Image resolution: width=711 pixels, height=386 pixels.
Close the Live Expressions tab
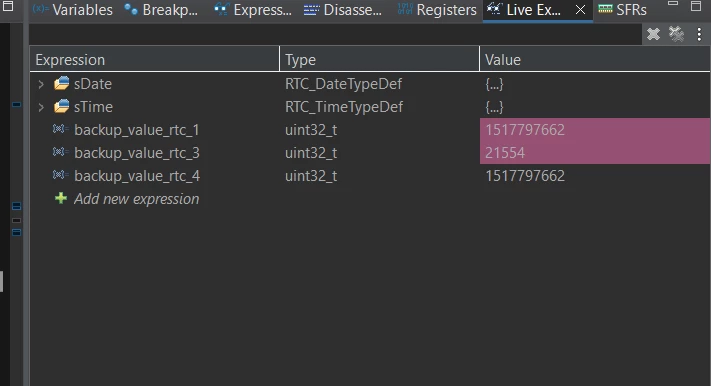point(580,10)
